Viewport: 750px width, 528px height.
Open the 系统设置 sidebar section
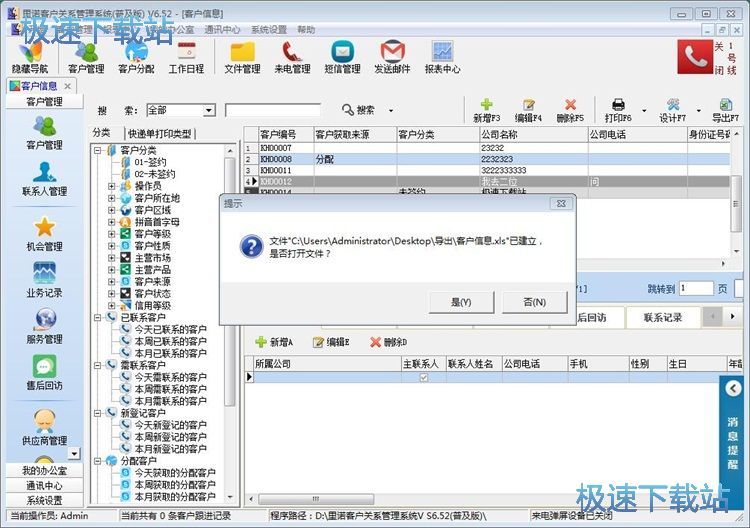click(x=44, y=500)
